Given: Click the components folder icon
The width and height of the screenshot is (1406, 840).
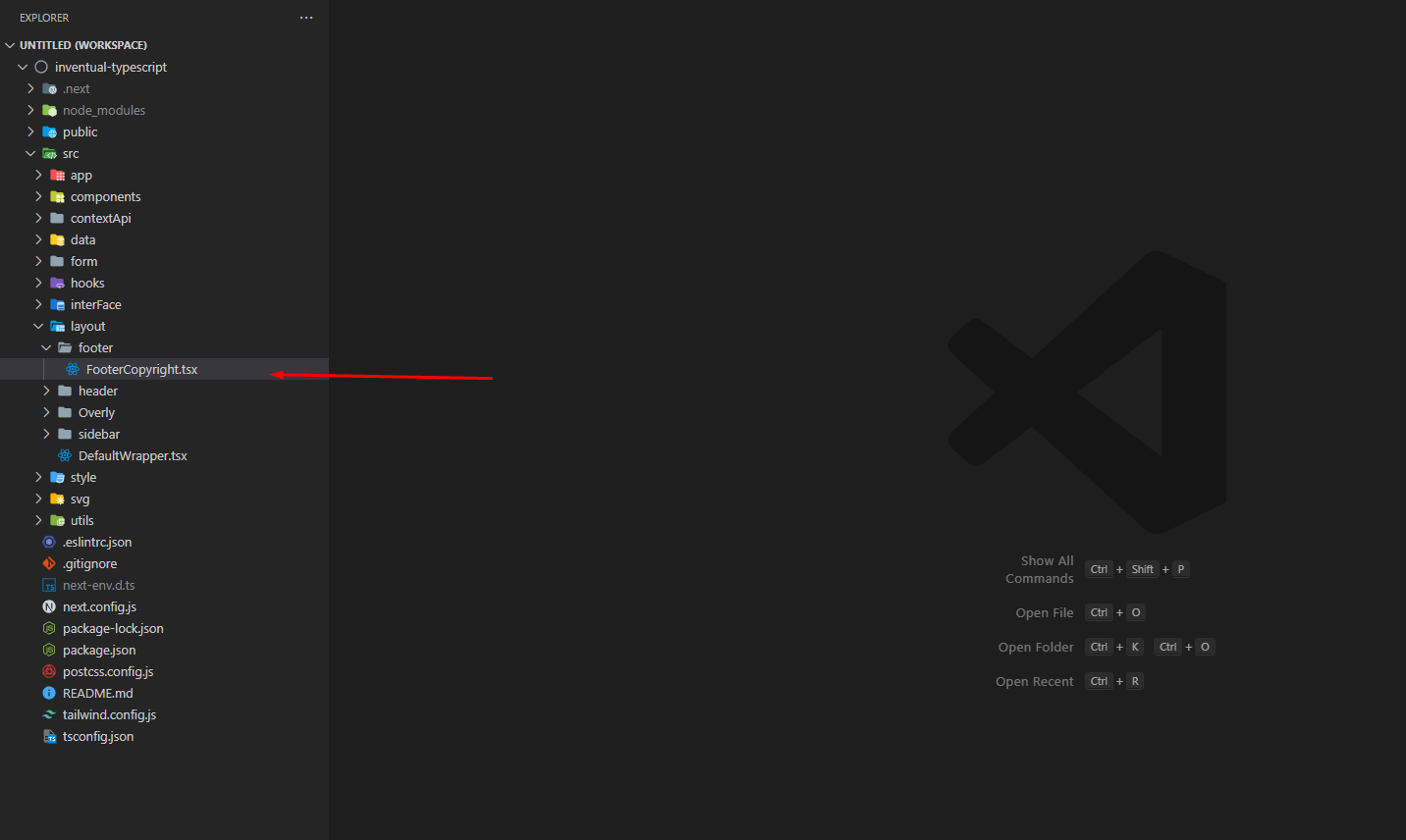Looking at the screenshot, I should pyautogui.click(x=57, y=196).
